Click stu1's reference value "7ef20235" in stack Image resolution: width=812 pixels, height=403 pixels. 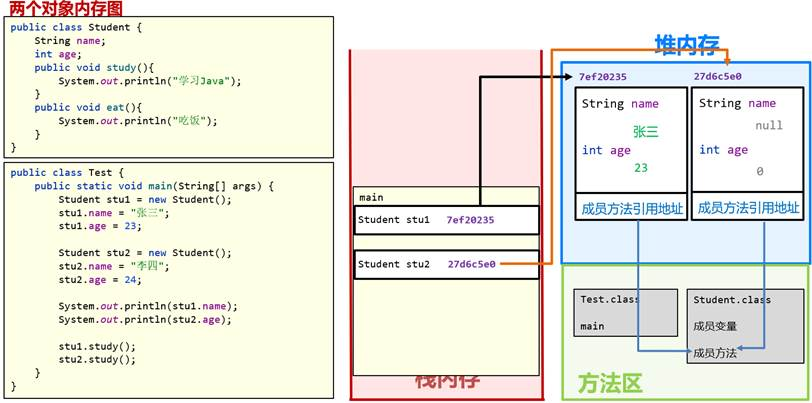pyautogui.click(x=470, y=220)
